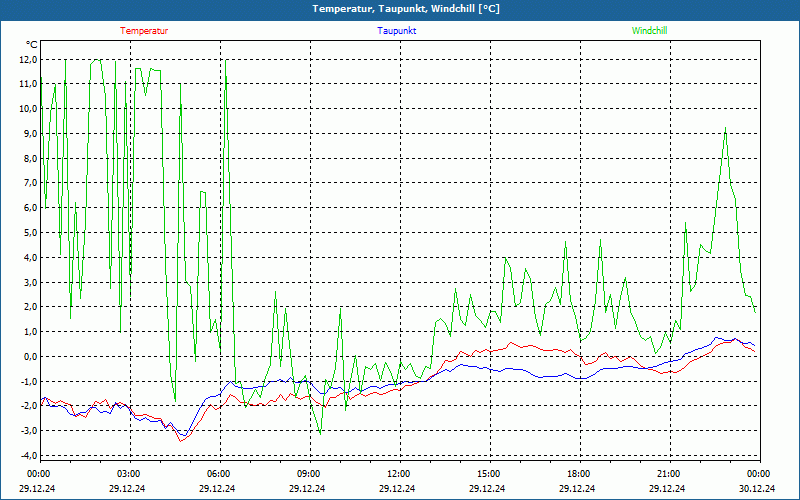This screenshot has height=500, width=800.
Task: Select the 15:00 time axis marker
Action: pyautogui.click(x=488, y=474)
